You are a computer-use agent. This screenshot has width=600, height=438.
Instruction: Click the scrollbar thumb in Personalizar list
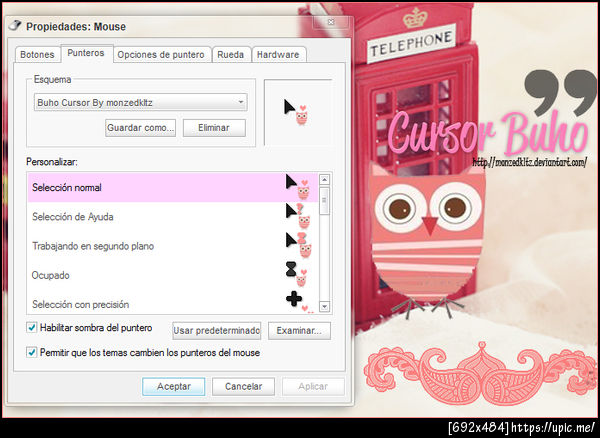pyautogui.click(x=324, y=200)
